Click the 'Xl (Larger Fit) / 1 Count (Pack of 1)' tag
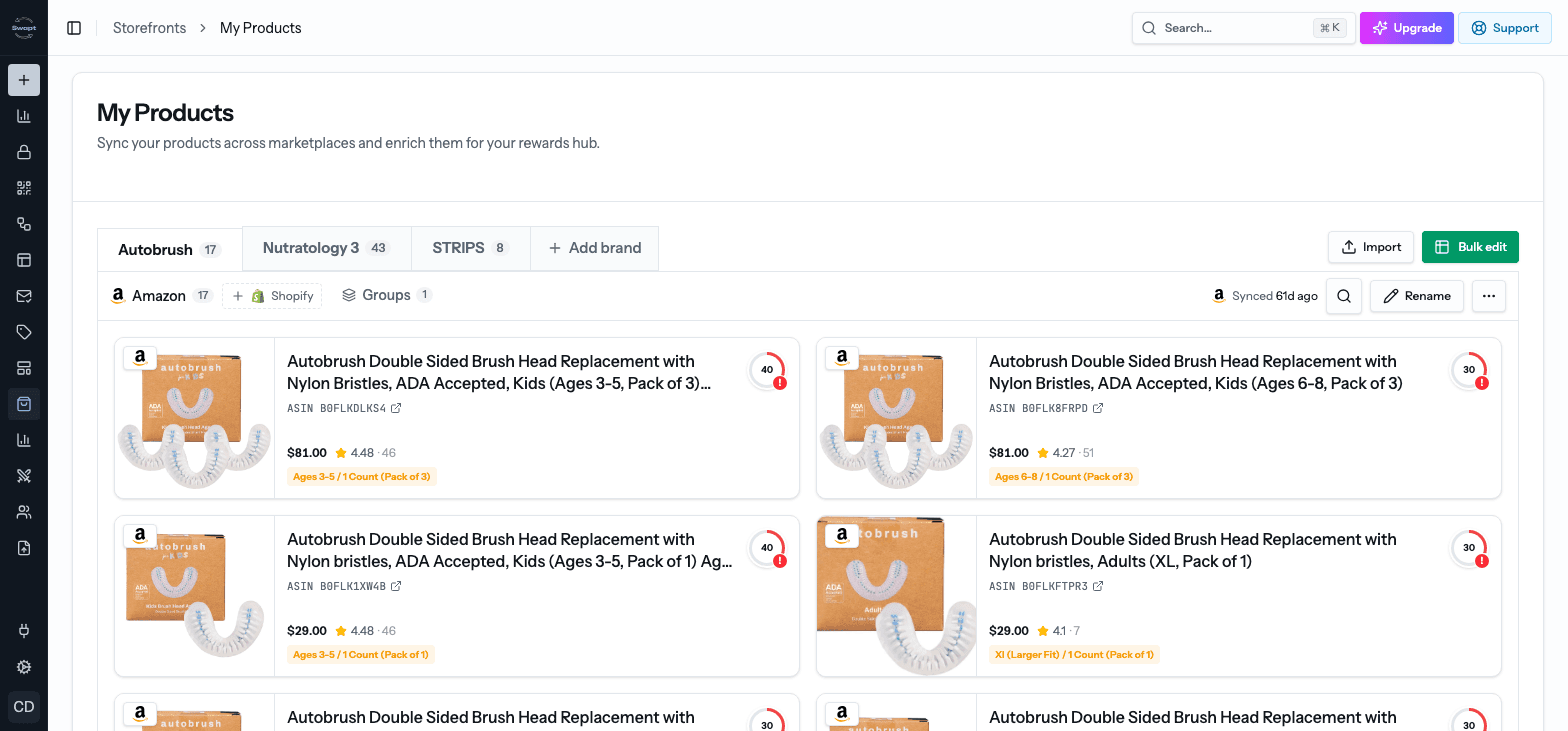Image resolution: width=1568 pixels, height=731 pixels. 1074,655
